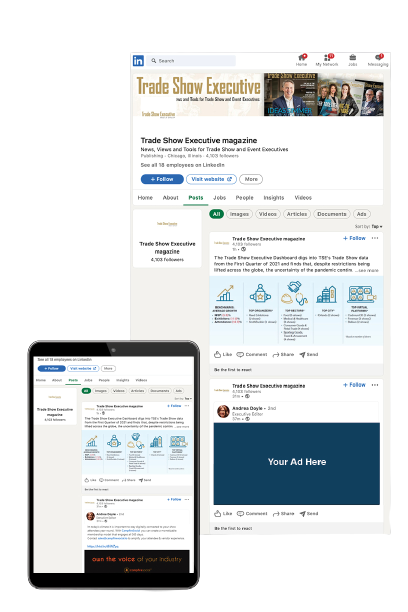Screen dimensions: 408x612
Task: Open the Videos tab on the main page
Action: pyautogui.click(x=303, y=198)
